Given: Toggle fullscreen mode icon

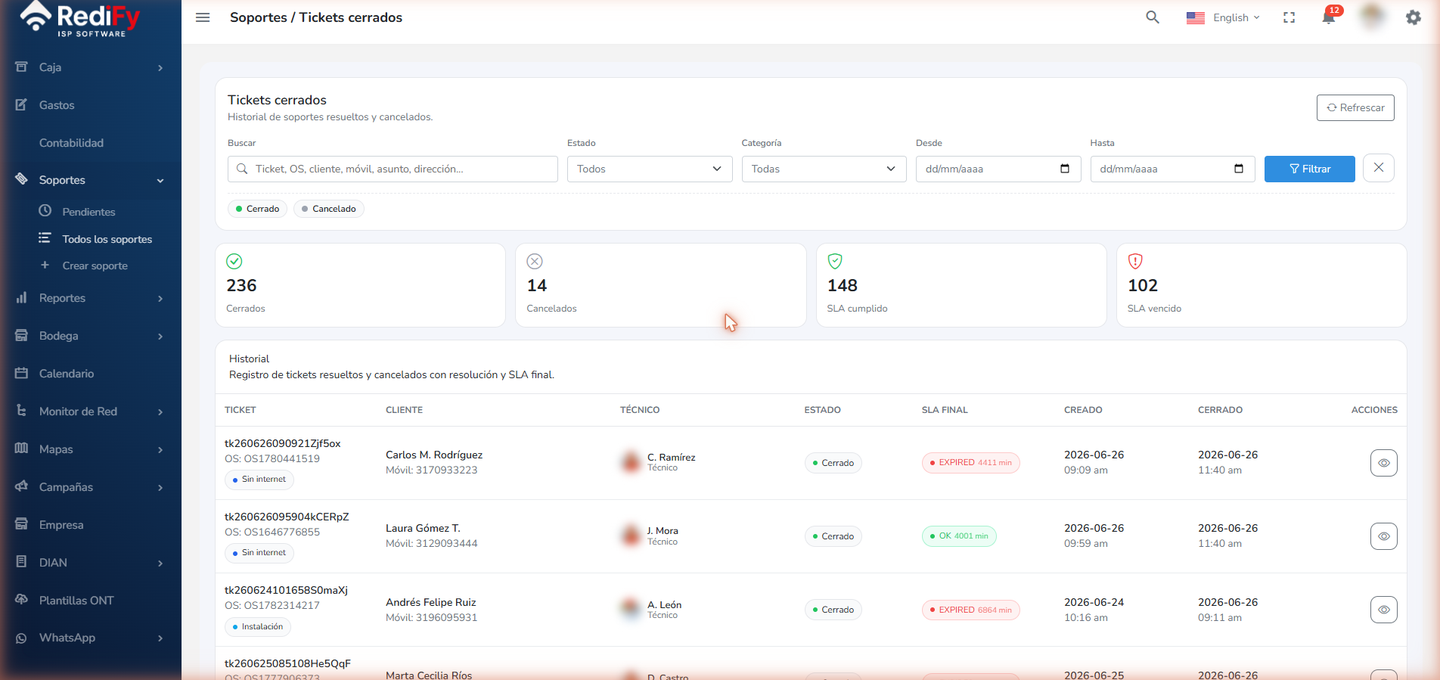Looking at the screenshot, I should (1289, 17).
